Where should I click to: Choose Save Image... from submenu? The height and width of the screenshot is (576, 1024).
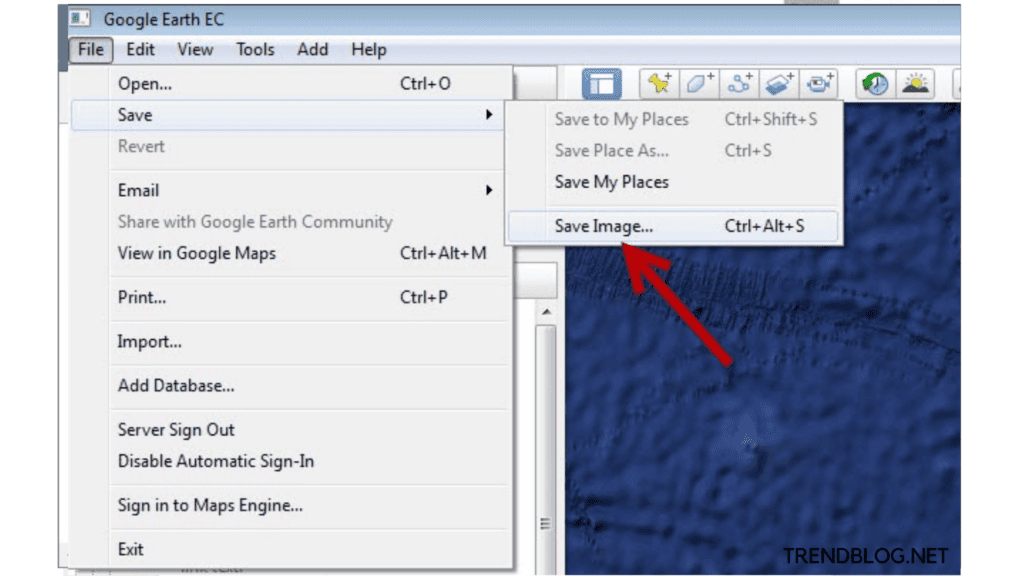673,226
